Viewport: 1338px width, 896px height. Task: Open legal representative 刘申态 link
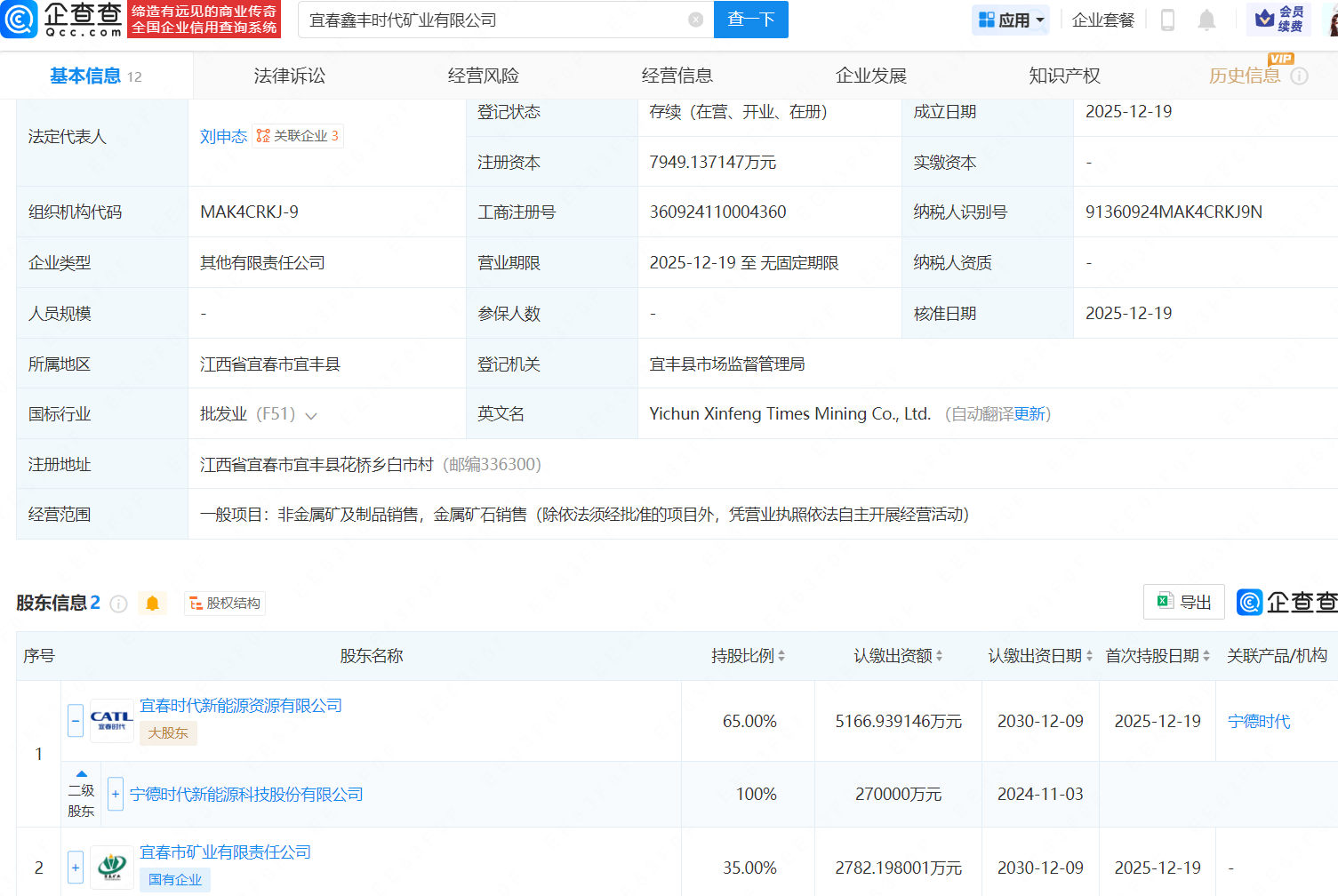(223, 136)
